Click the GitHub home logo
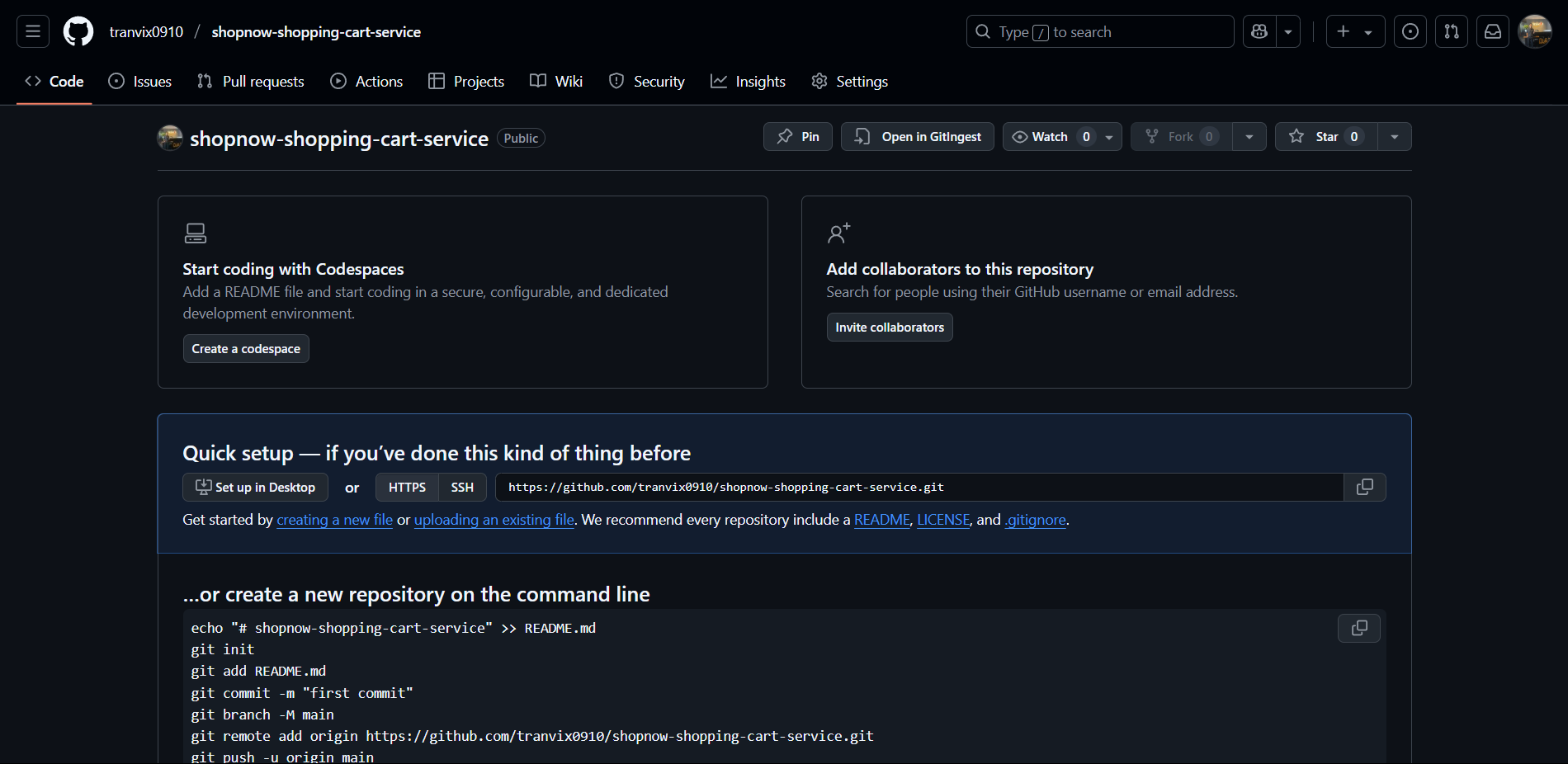The height and width of the screenshot is (764, 1568). coord(78,31)
